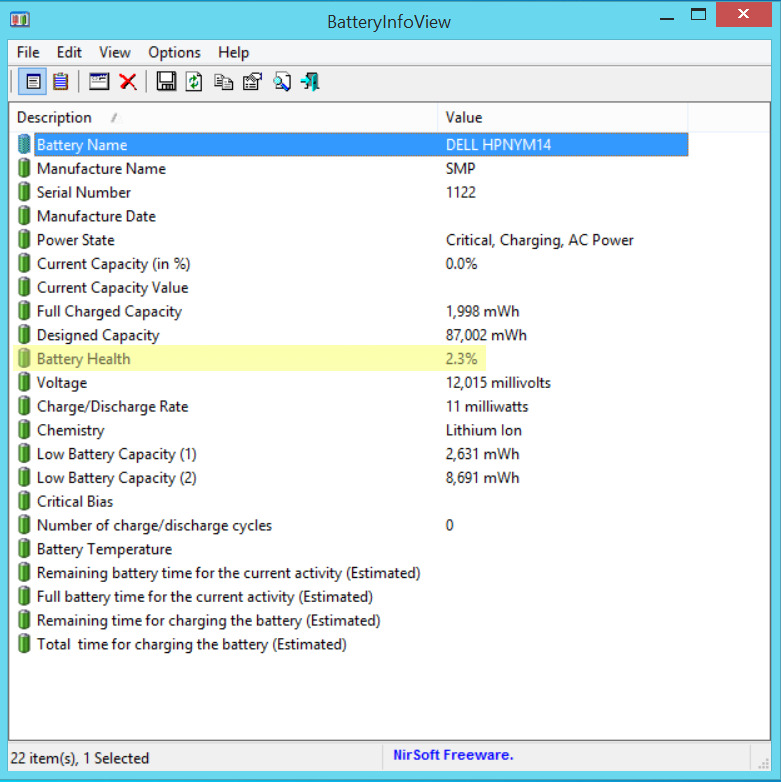Close the BatteryInfoView window
The image size is (781, 782).
click(743, 14)
